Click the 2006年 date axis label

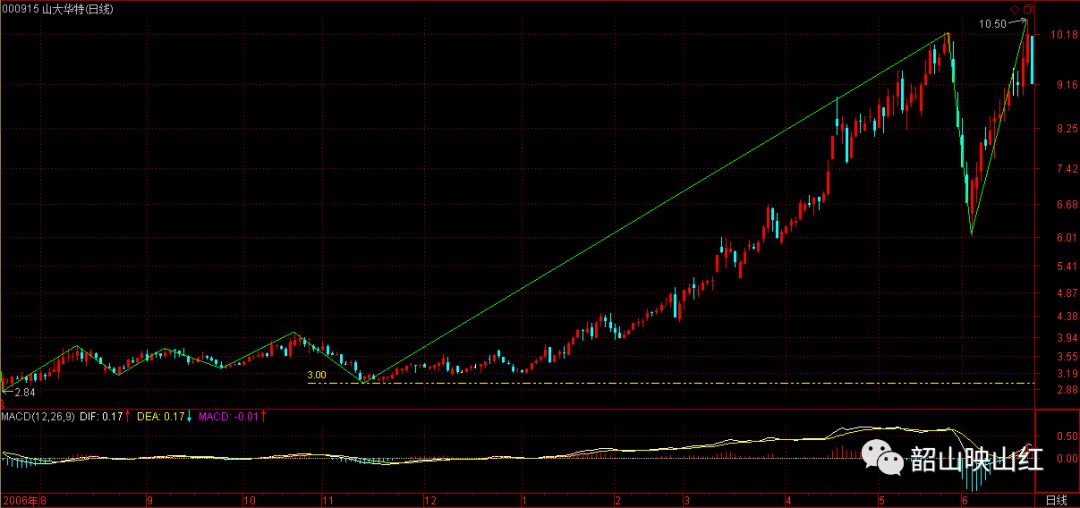pyautogui.click(x=20, y=500)
